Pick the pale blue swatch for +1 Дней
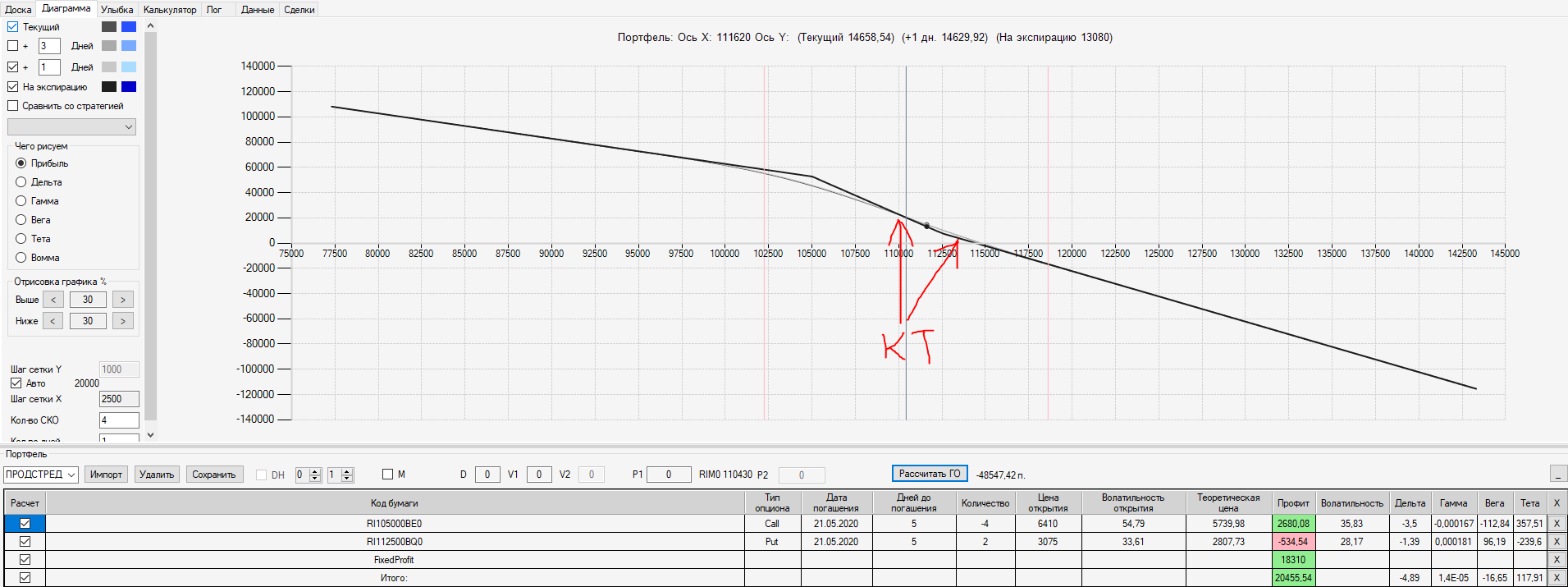Viewport: 1568px width, 587px height. (129, 67)
